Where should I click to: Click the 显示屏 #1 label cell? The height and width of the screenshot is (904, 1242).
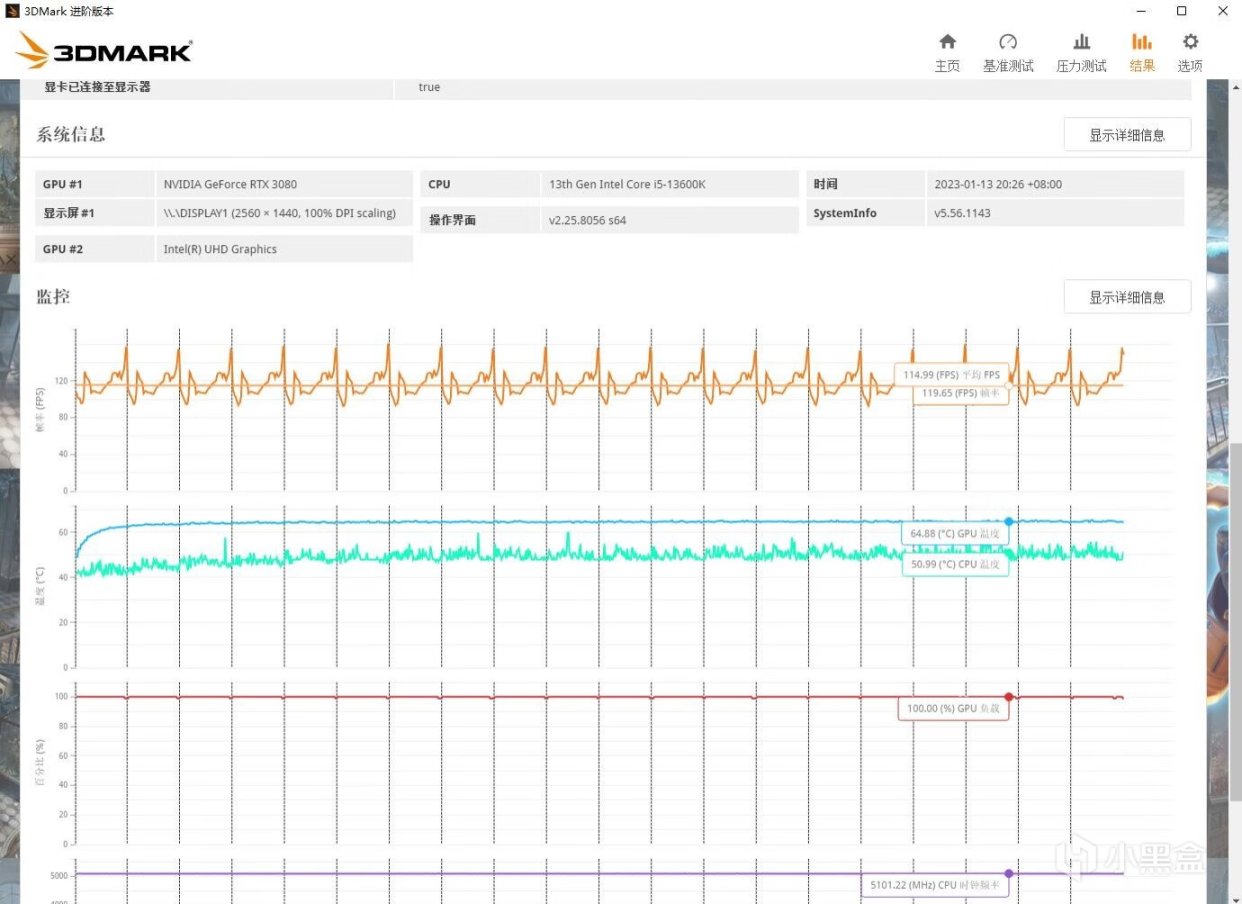coord(95,213)
